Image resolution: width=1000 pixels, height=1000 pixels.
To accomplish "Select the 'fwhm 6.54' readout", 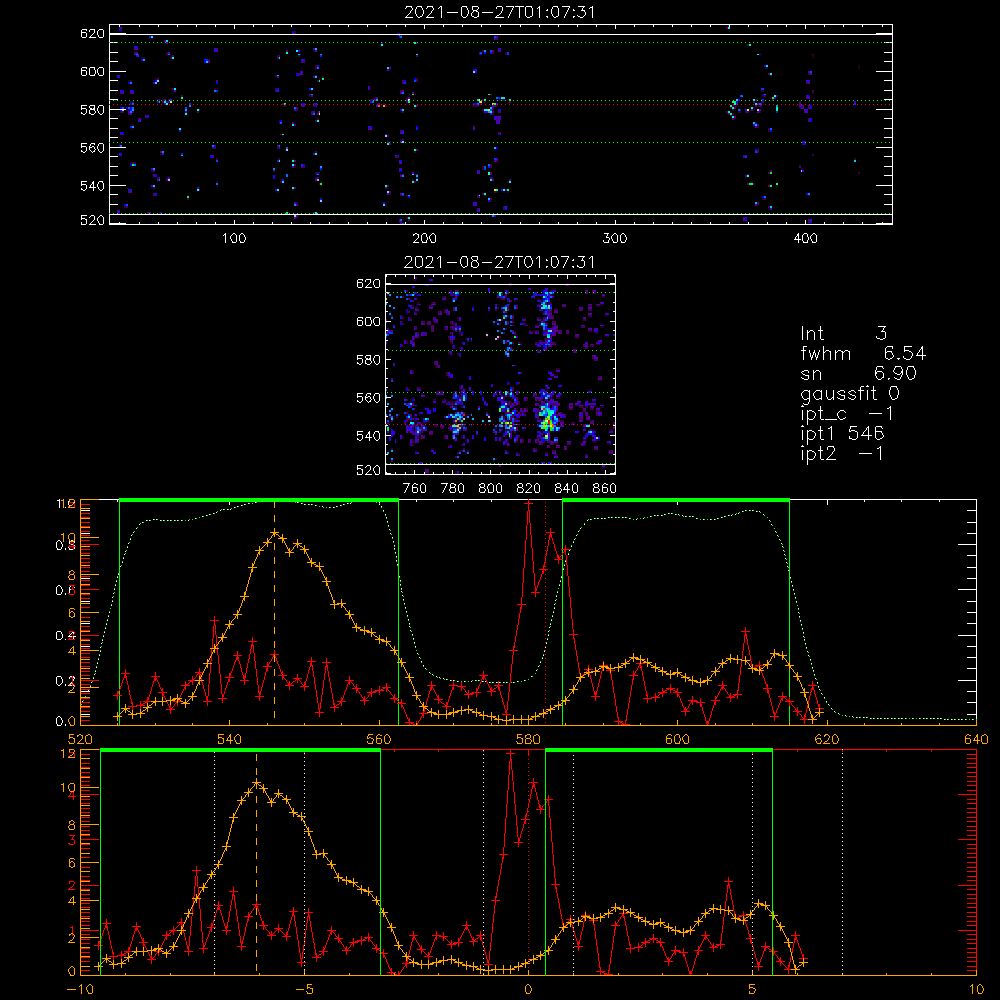I will pyautogui.click(x=863, y=353).
